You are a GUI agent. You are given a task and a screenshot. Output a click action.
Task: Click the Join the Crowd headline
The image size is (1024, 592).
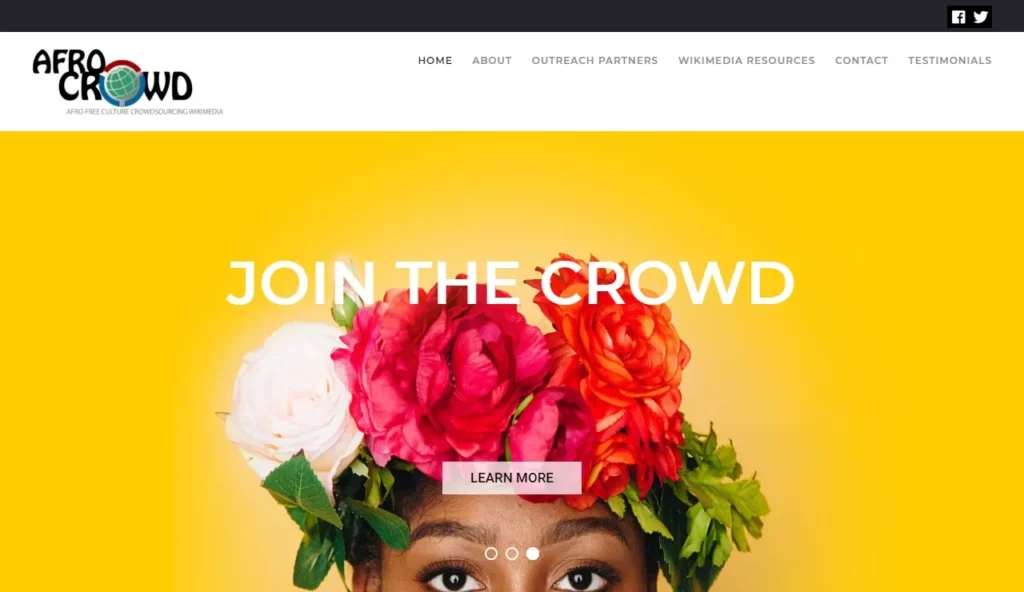point(510,283)
